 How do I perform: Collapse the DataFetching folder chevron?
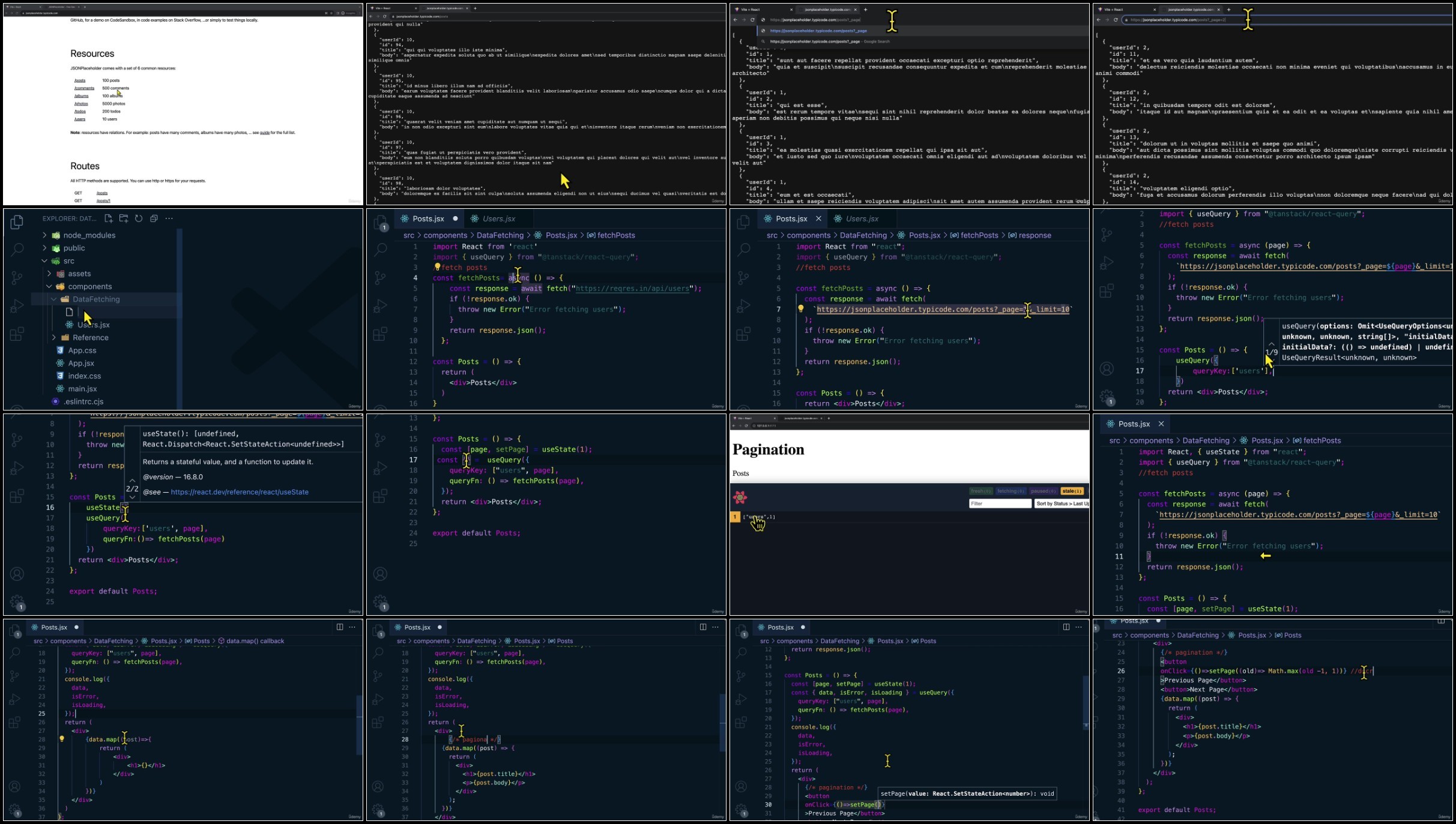tap(54, 299)
